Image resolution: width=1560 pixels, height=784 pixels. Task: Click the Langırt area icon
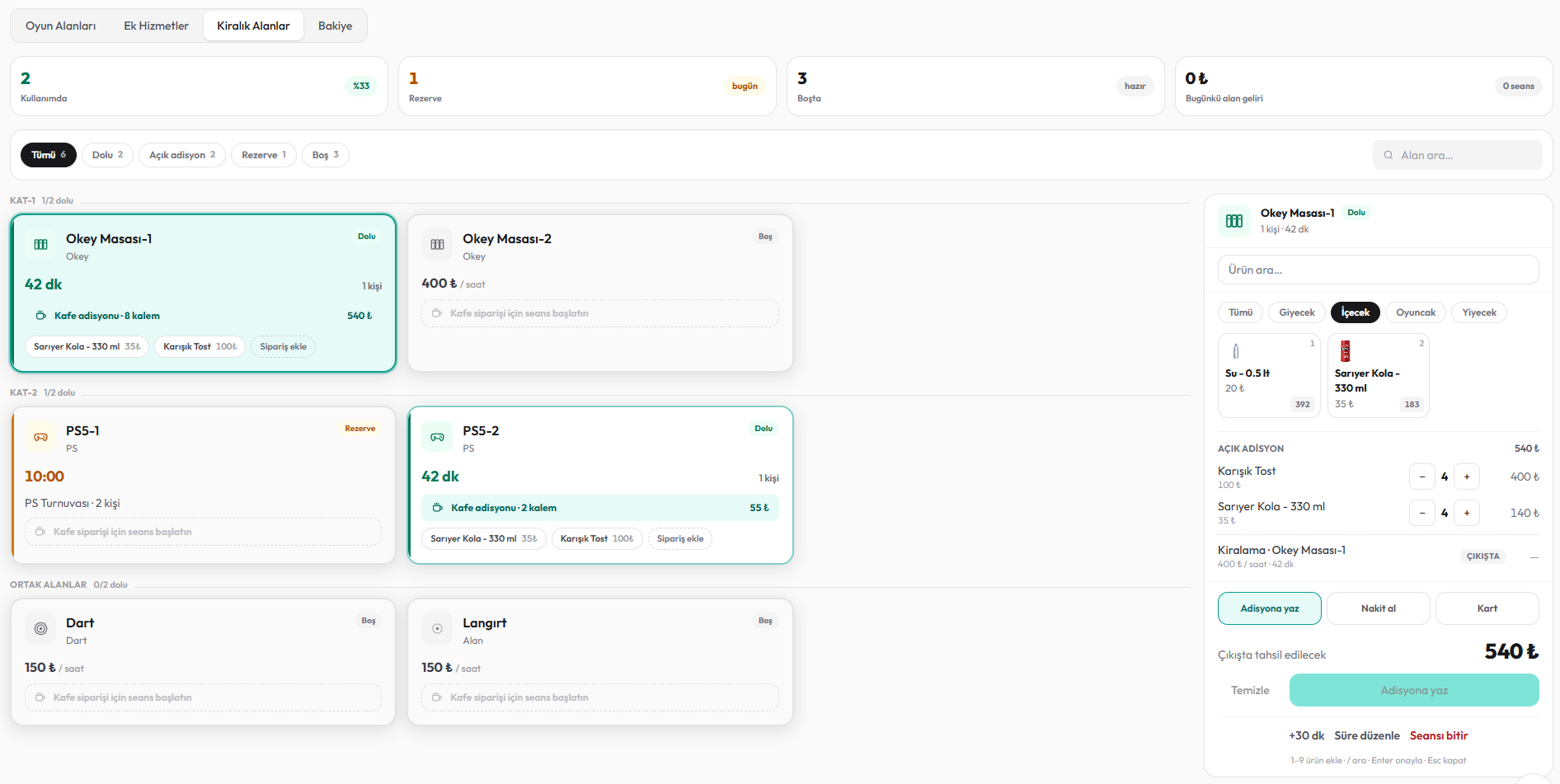tap(437, 629)
